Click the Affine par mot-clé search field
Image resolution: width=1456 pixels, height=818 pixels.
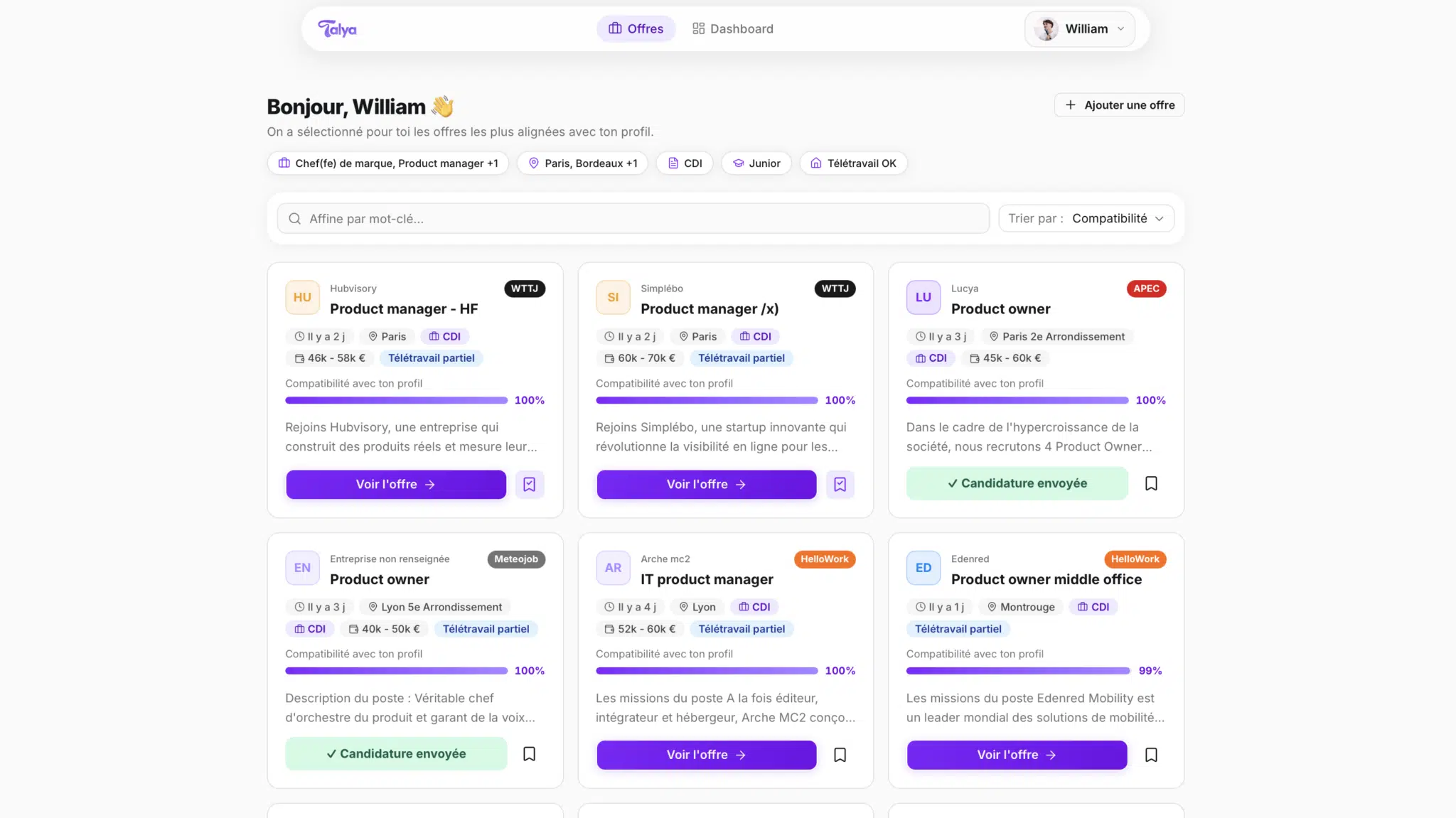(x=633, y=218)
